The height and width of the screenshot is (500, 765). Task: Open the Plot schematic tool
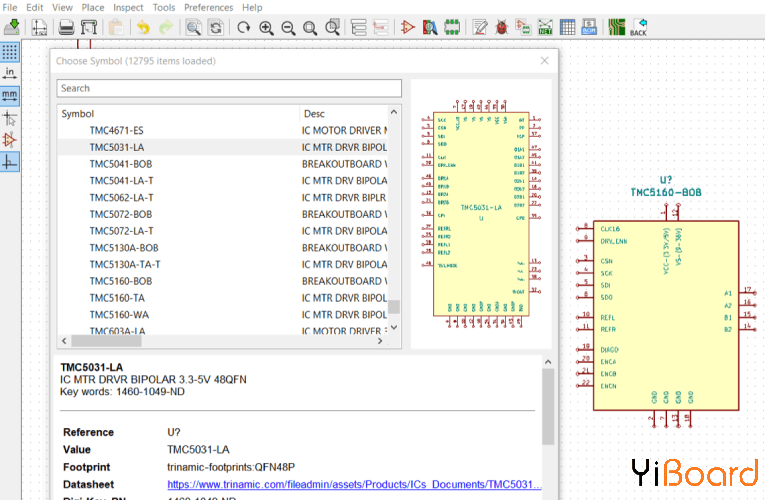pos(89,27)
